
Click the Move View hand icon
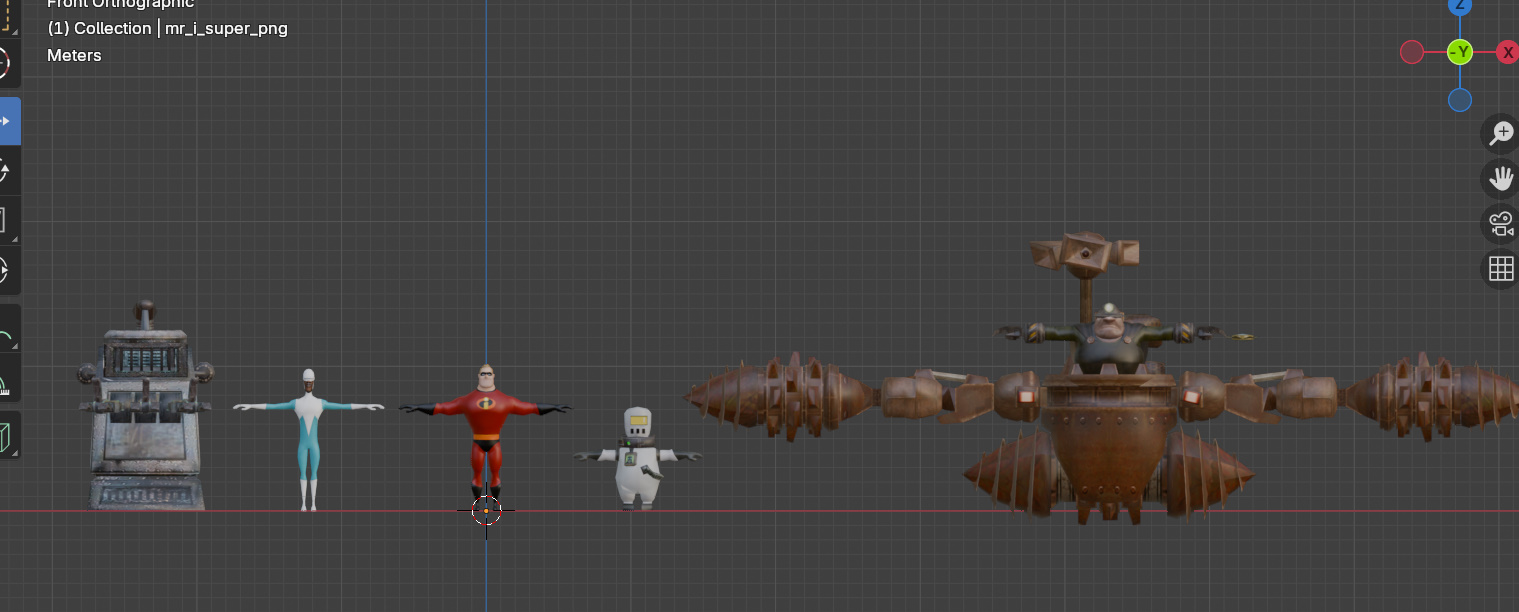(x=1500, y=179)
